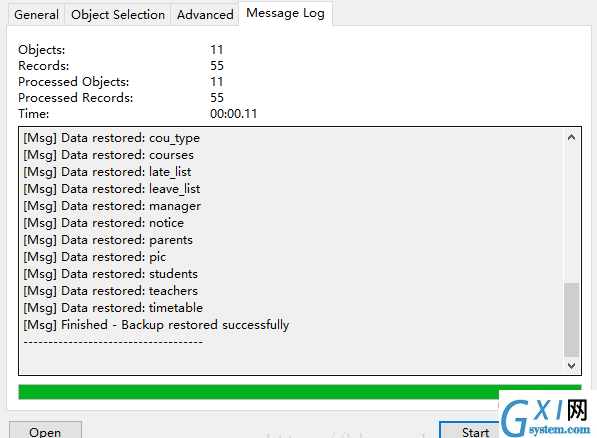597x438 pixels.
Task: Click the log scrollbar up arrow
Action: [x=571, y=137]
